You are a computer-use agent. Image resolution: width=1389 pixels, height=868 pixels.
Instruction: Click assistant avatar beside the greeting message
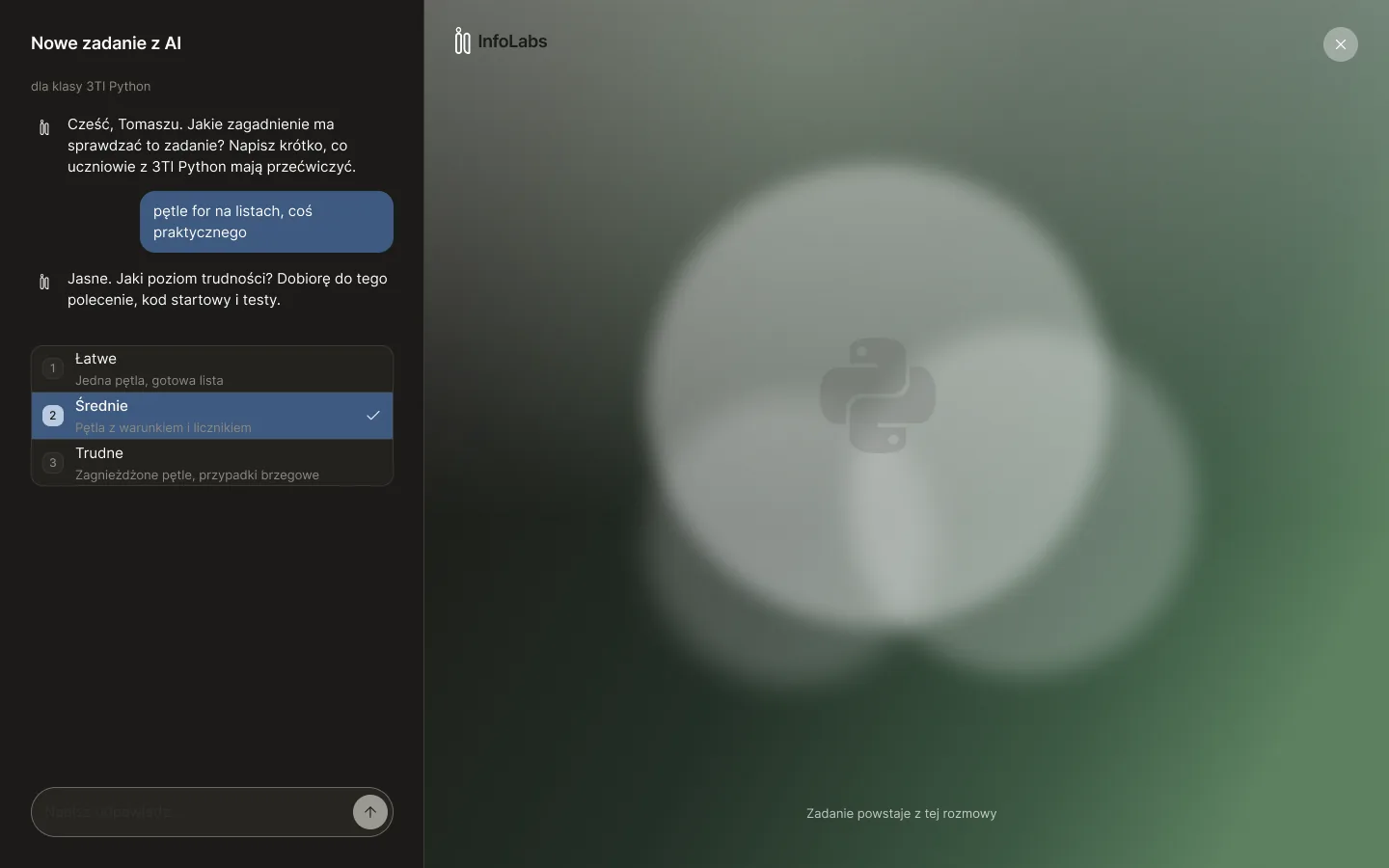tap(44, 127)
